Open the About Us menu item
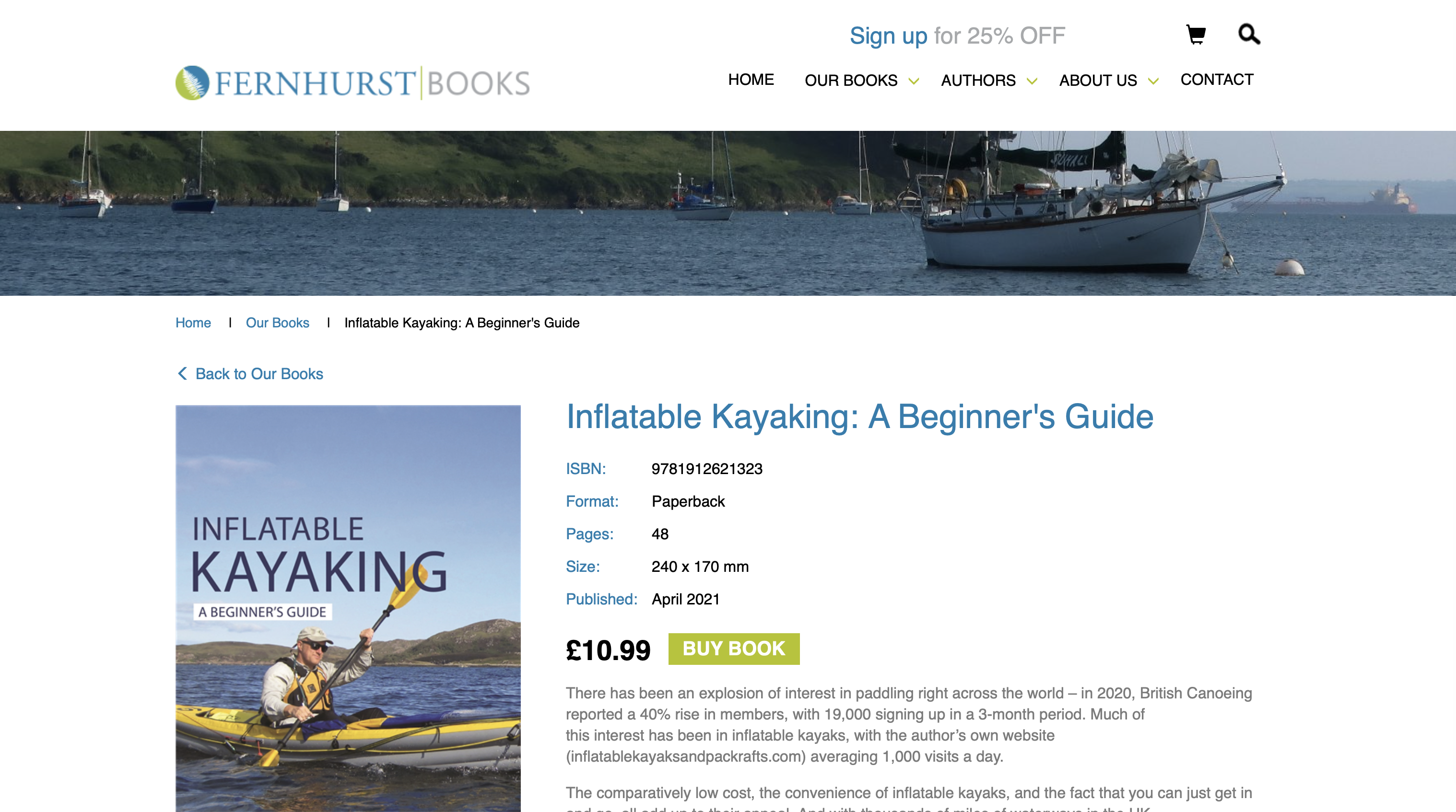This screenshot has width=1456, height=812. (x=1098, y=80)
